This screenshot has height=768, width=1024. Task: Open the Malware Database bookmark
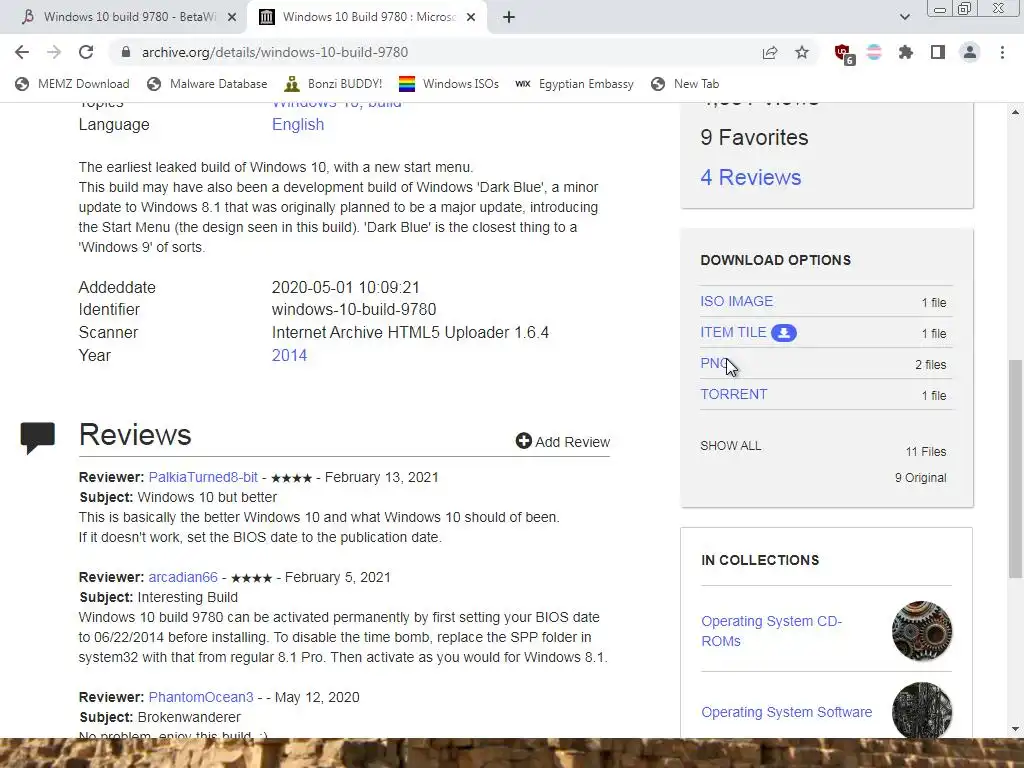coord(207,84)
